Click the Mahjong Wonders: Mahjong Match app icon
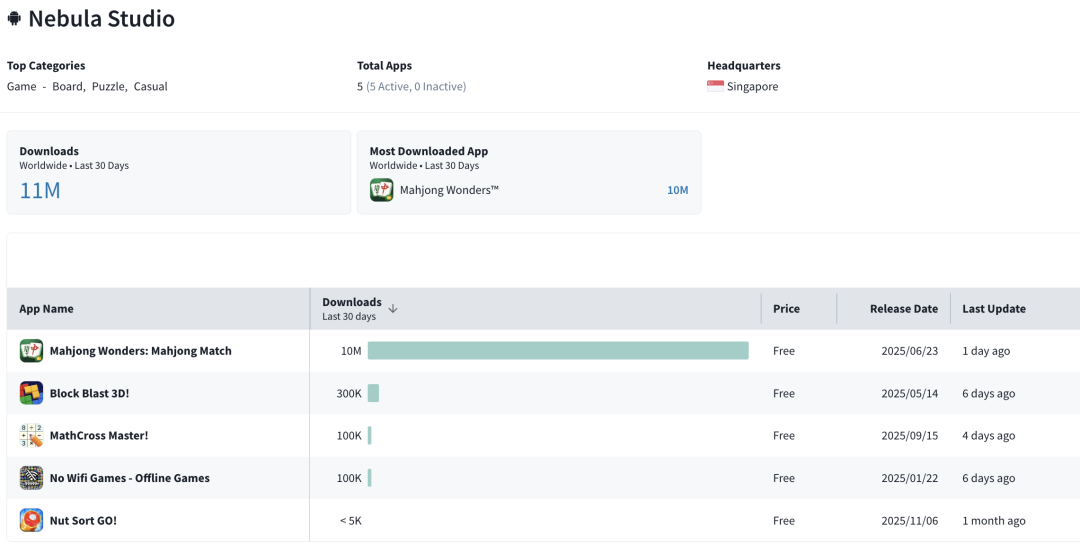This screenshot has height=544, width=1080. click(x=31, y=351)
